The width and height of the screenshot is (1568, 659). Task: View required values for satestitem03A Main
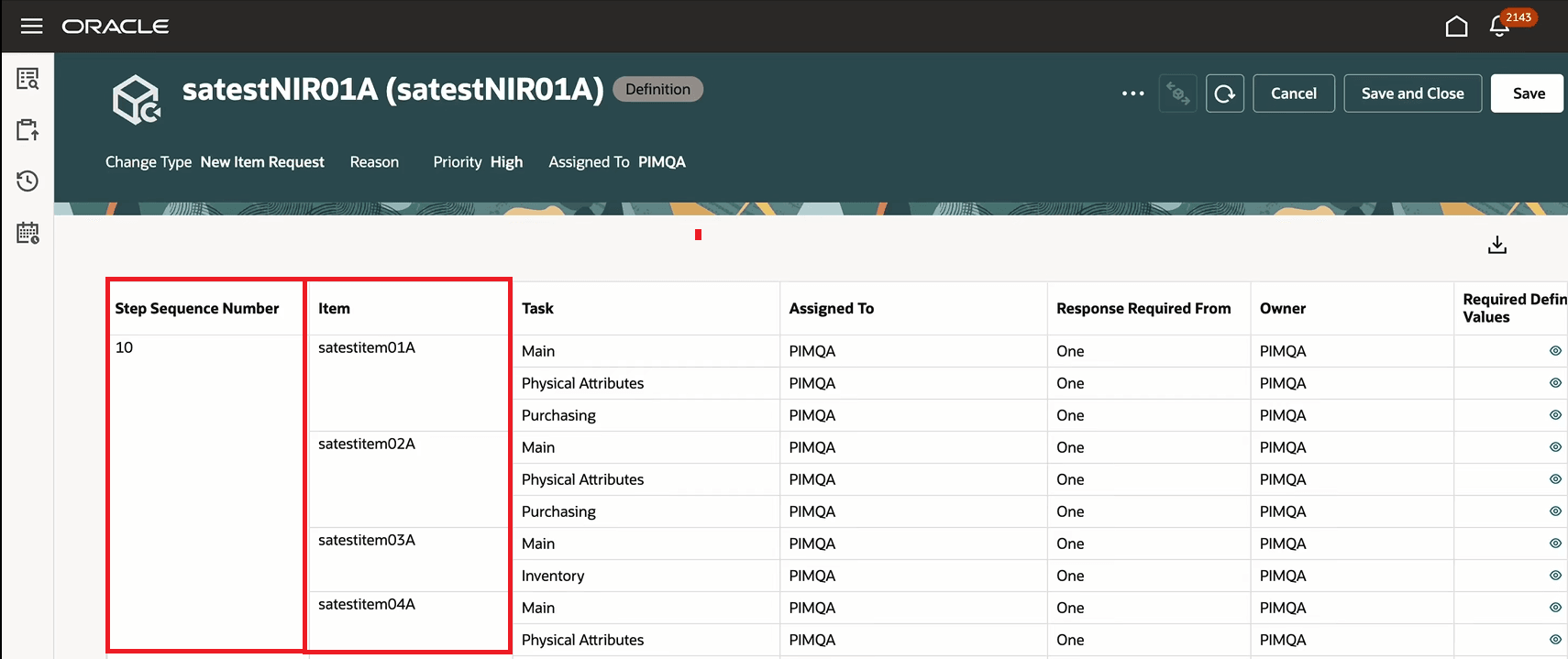click(x=1555, y=544)
